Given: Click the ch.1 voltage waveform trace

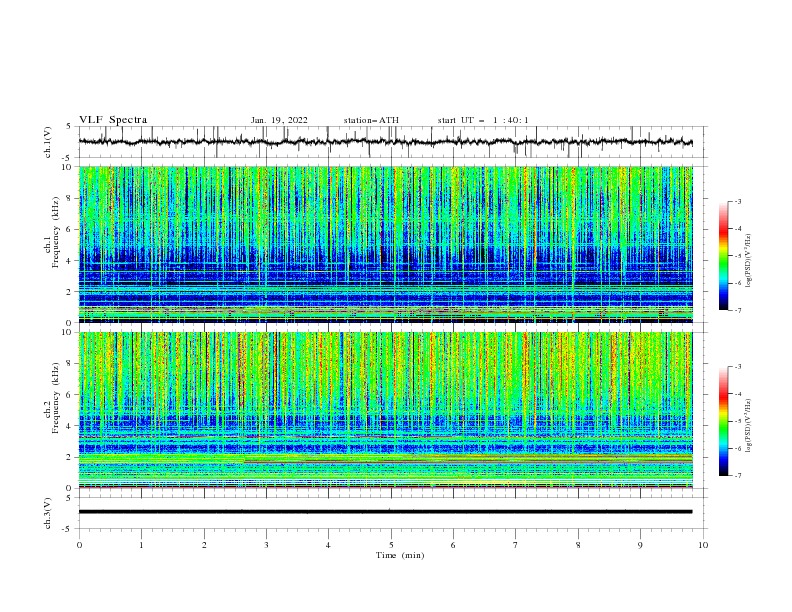Looking at the screenshot, I should point(385,142).
